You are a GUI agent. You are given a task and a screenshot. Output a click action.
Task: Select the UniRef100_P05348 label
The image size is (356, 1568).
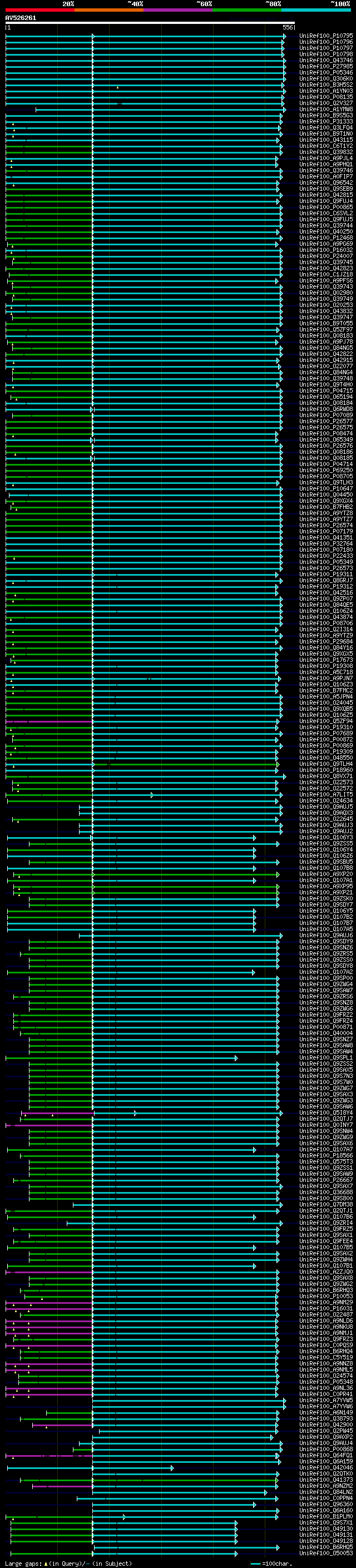326,1382
